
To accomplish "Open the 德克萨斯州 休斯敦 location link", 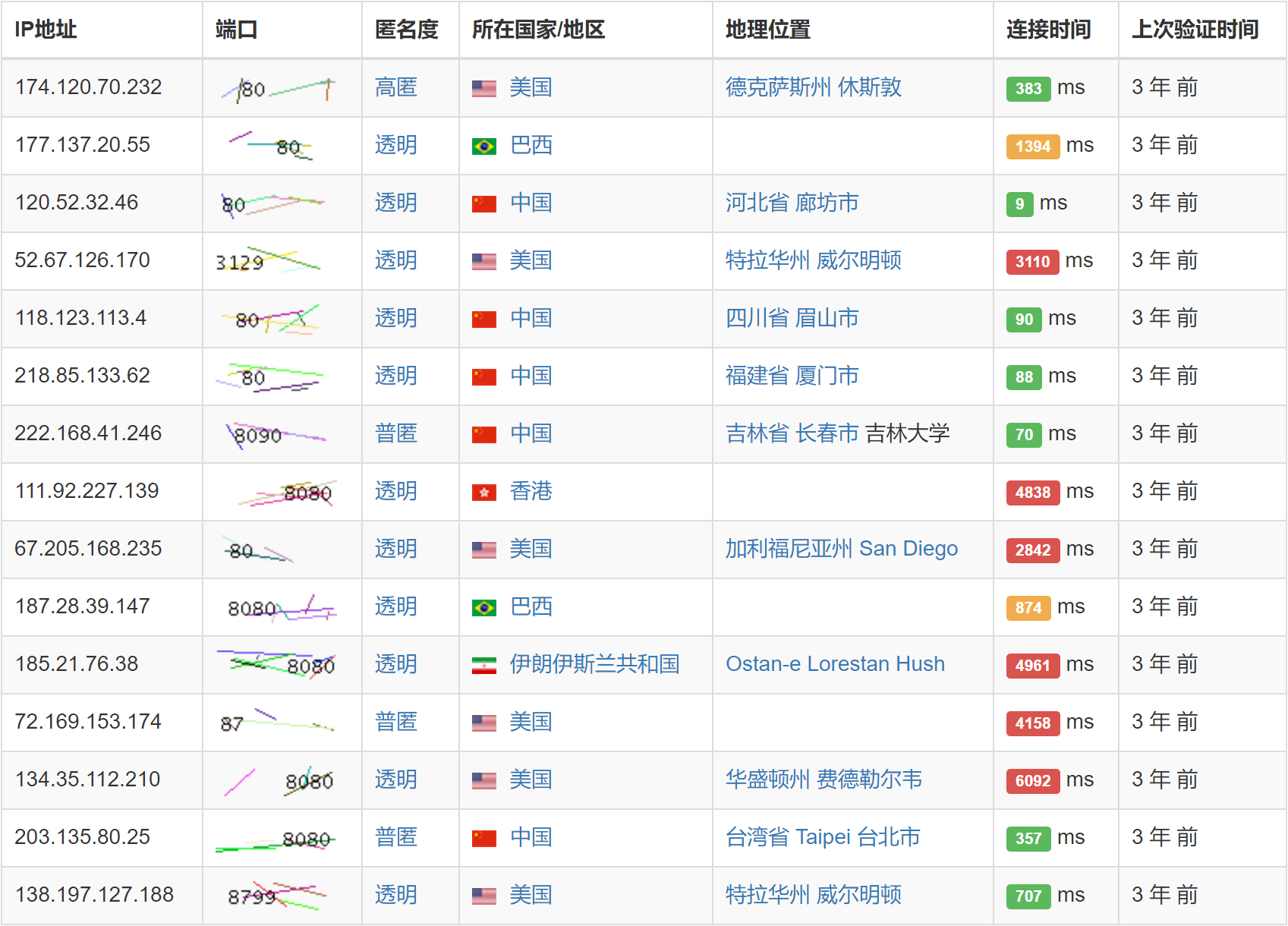I will coord(814,87).
